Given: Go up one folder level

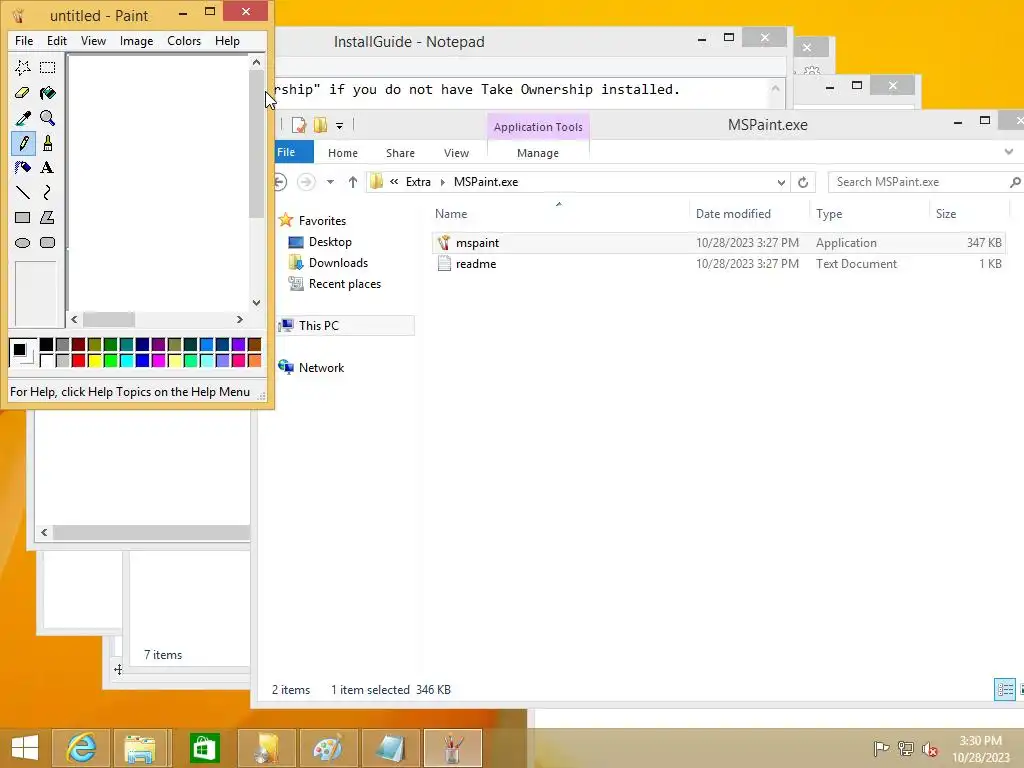Looking at the screenshot, I should coord(353,182).
